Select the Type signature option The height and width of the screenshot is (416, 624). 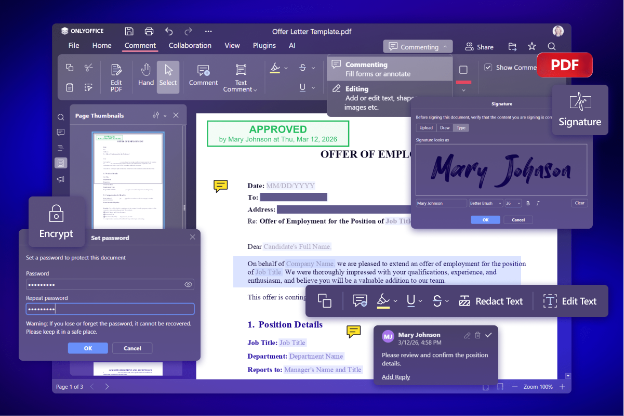(461, 128)
